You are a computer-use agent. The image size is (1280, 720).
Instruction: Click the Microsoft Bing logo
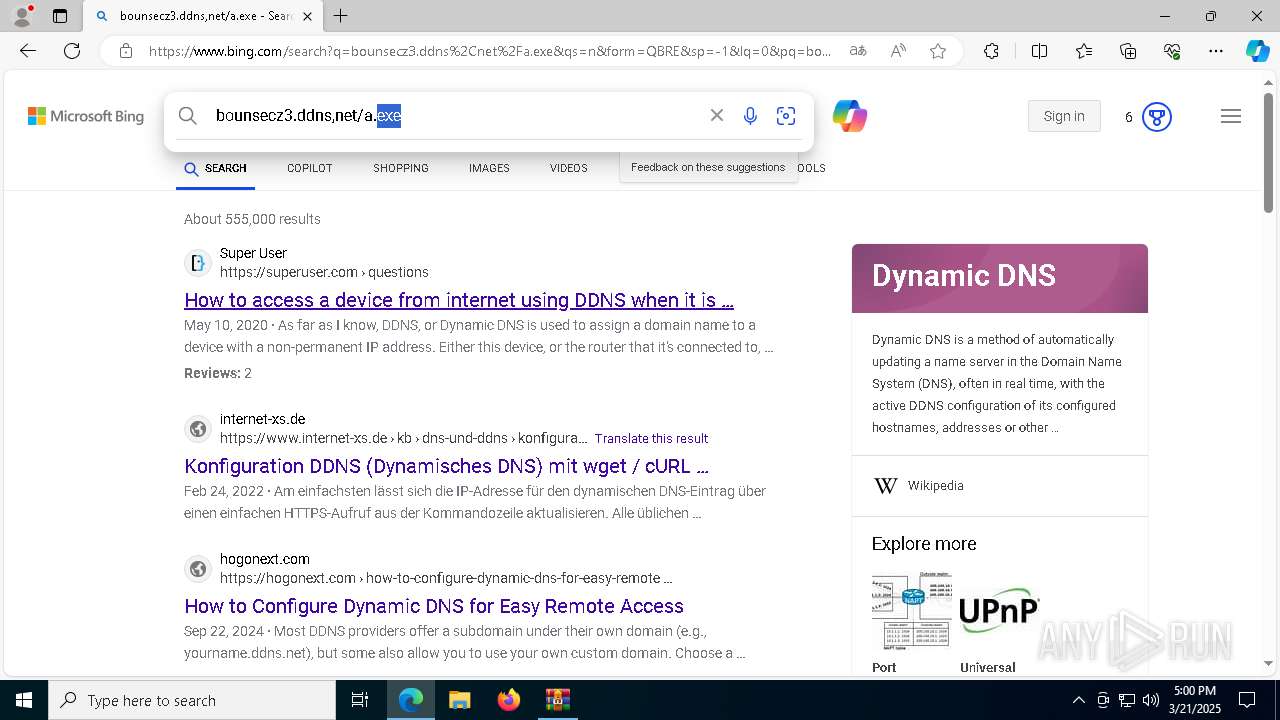click(86, 116)
